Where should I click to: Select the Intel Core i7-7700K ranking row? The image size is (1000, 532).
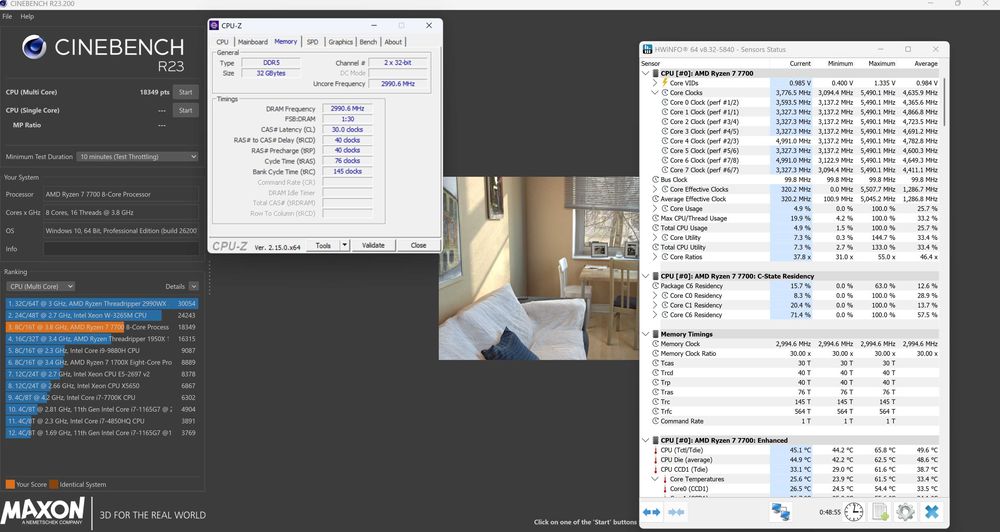click(102, 397)
